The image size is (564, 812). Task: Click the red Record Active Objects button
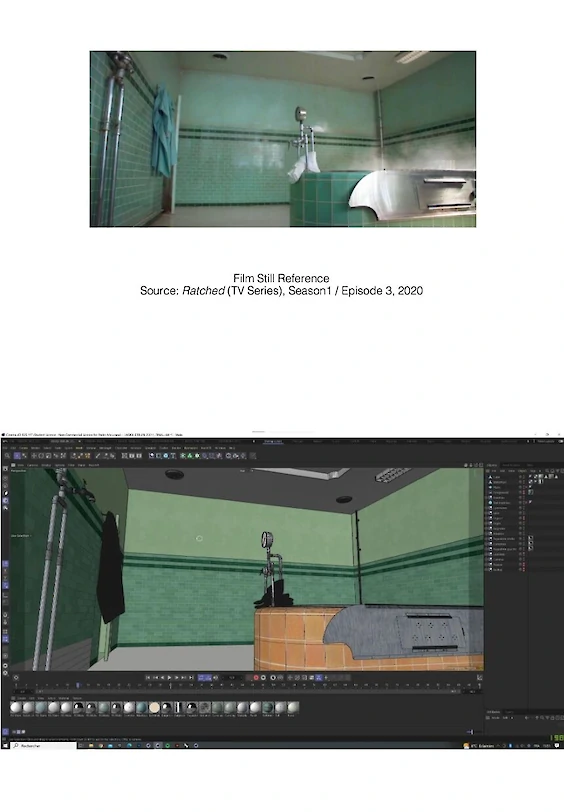(256, 677)
